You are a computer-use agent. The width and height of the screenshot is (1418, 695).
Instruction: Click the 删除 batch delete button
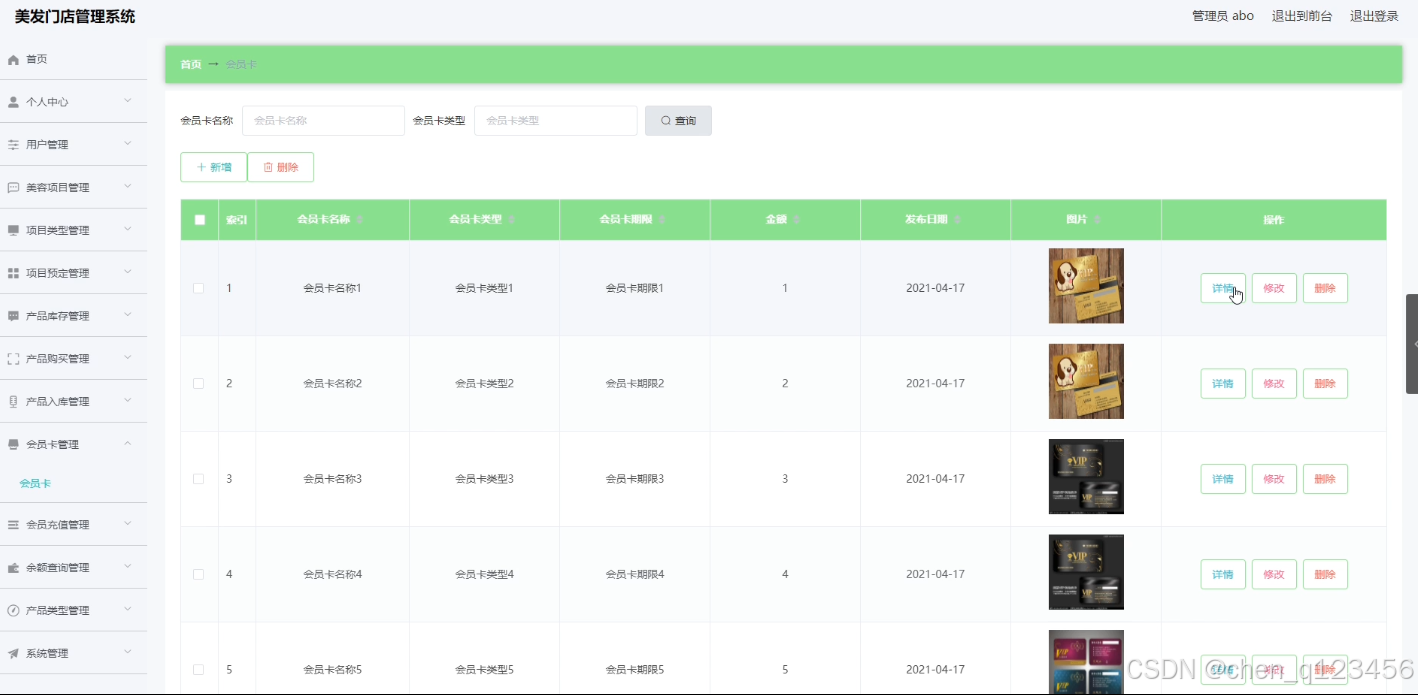point(281,167)
